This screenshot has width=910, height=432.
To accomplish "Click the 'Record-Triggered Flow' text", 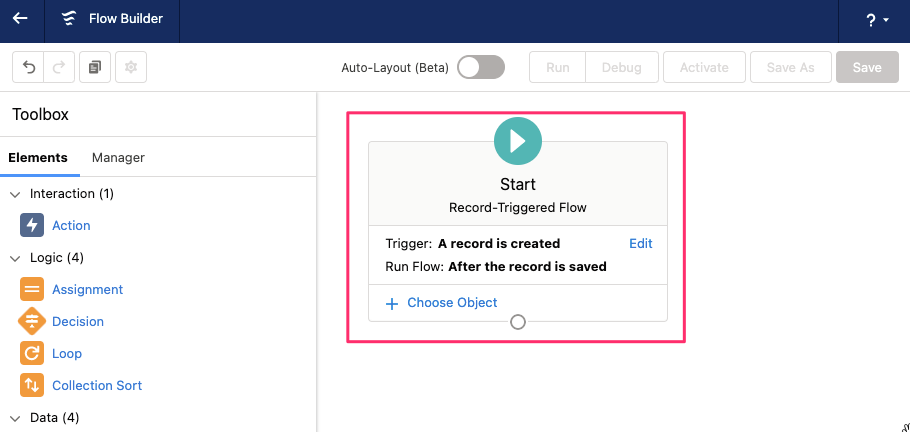I will tap(518, 208).
